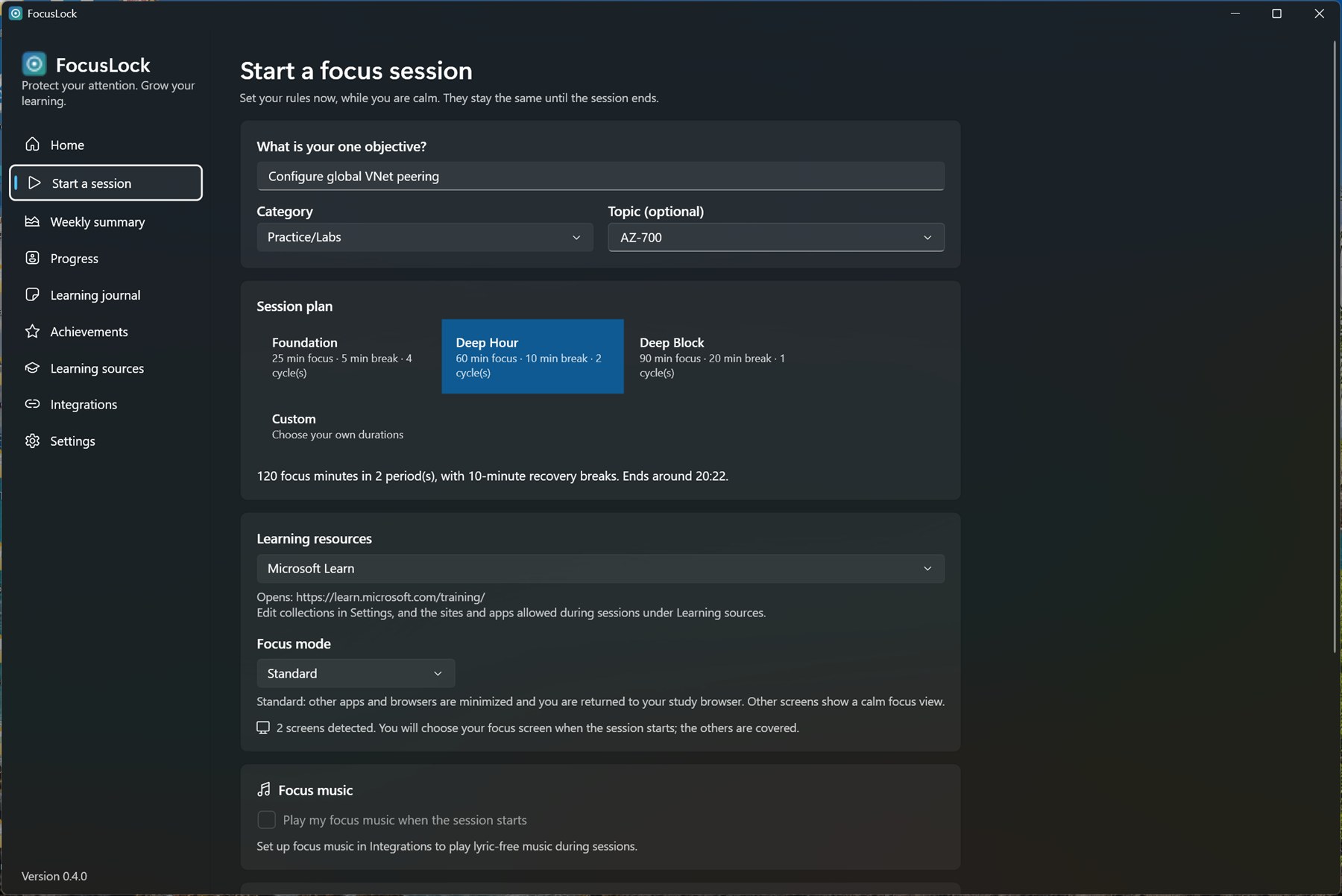
Task: Pick the Custom session plan
Action: pos(349,426)
